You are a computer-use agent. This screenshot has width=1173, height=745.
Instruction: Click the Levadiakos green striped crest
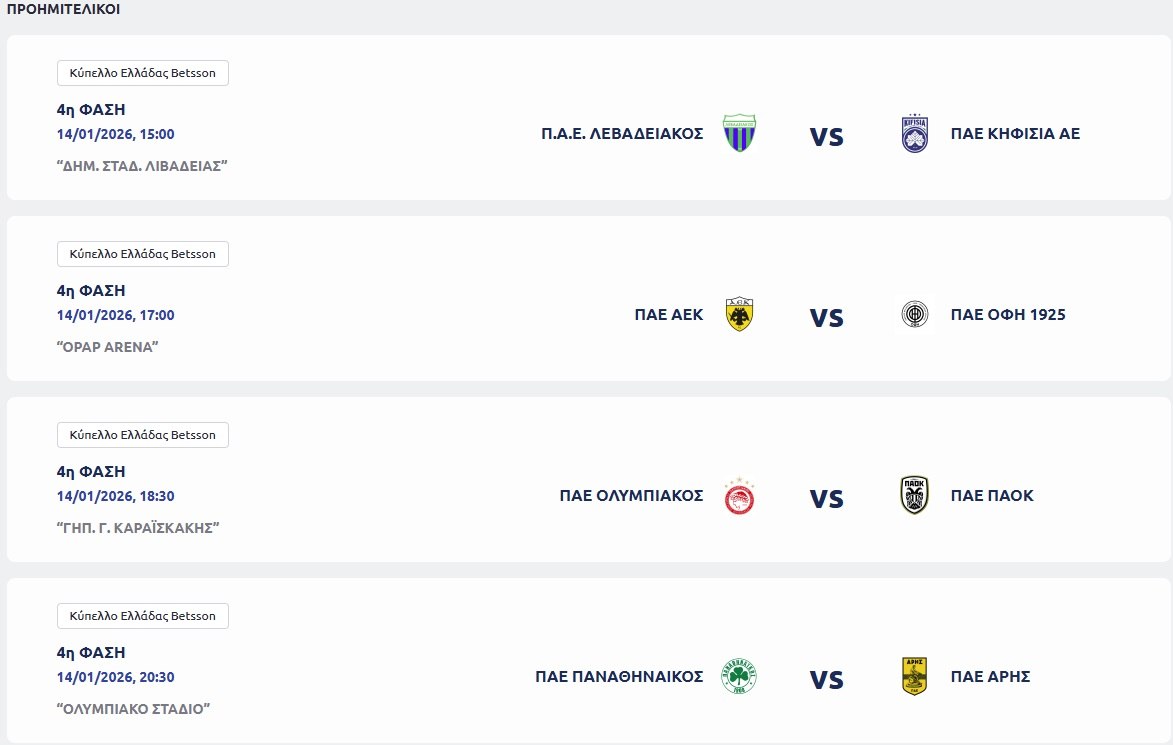point(739,134)
